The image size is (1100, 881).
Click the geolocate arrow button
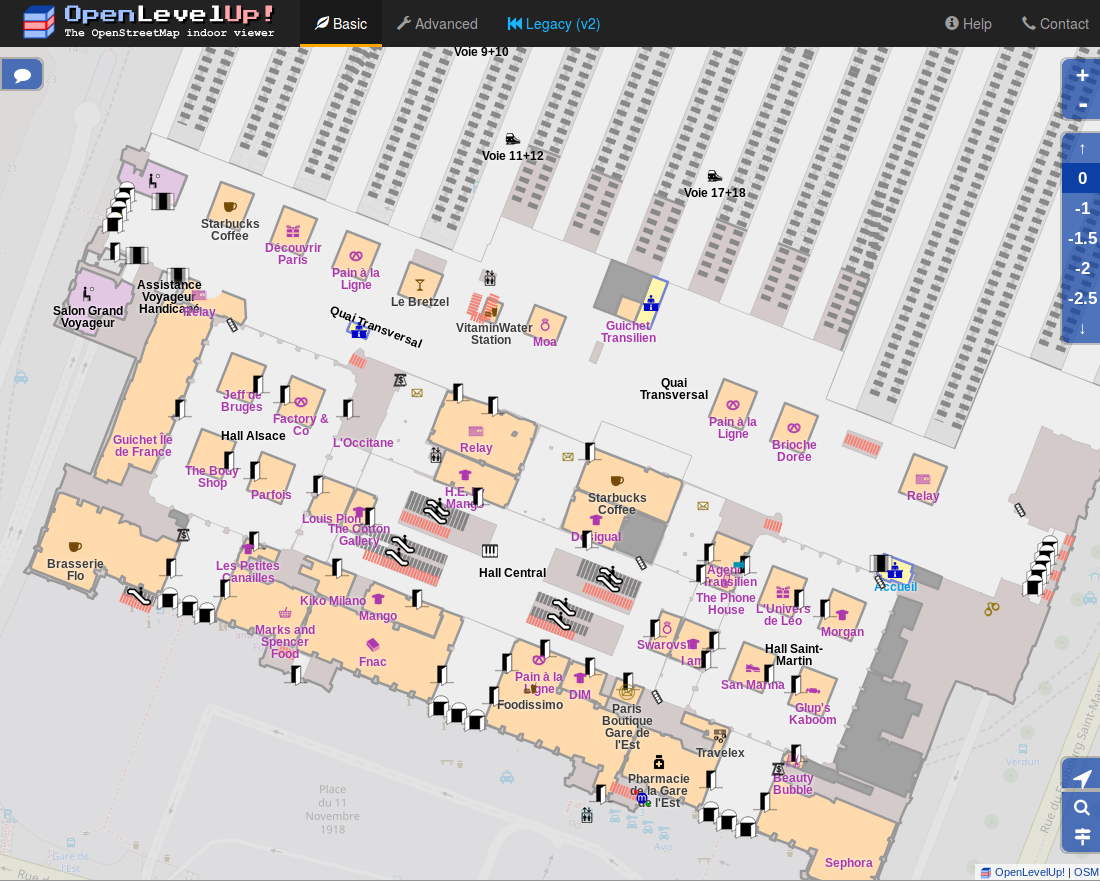tap(1082, 778)
